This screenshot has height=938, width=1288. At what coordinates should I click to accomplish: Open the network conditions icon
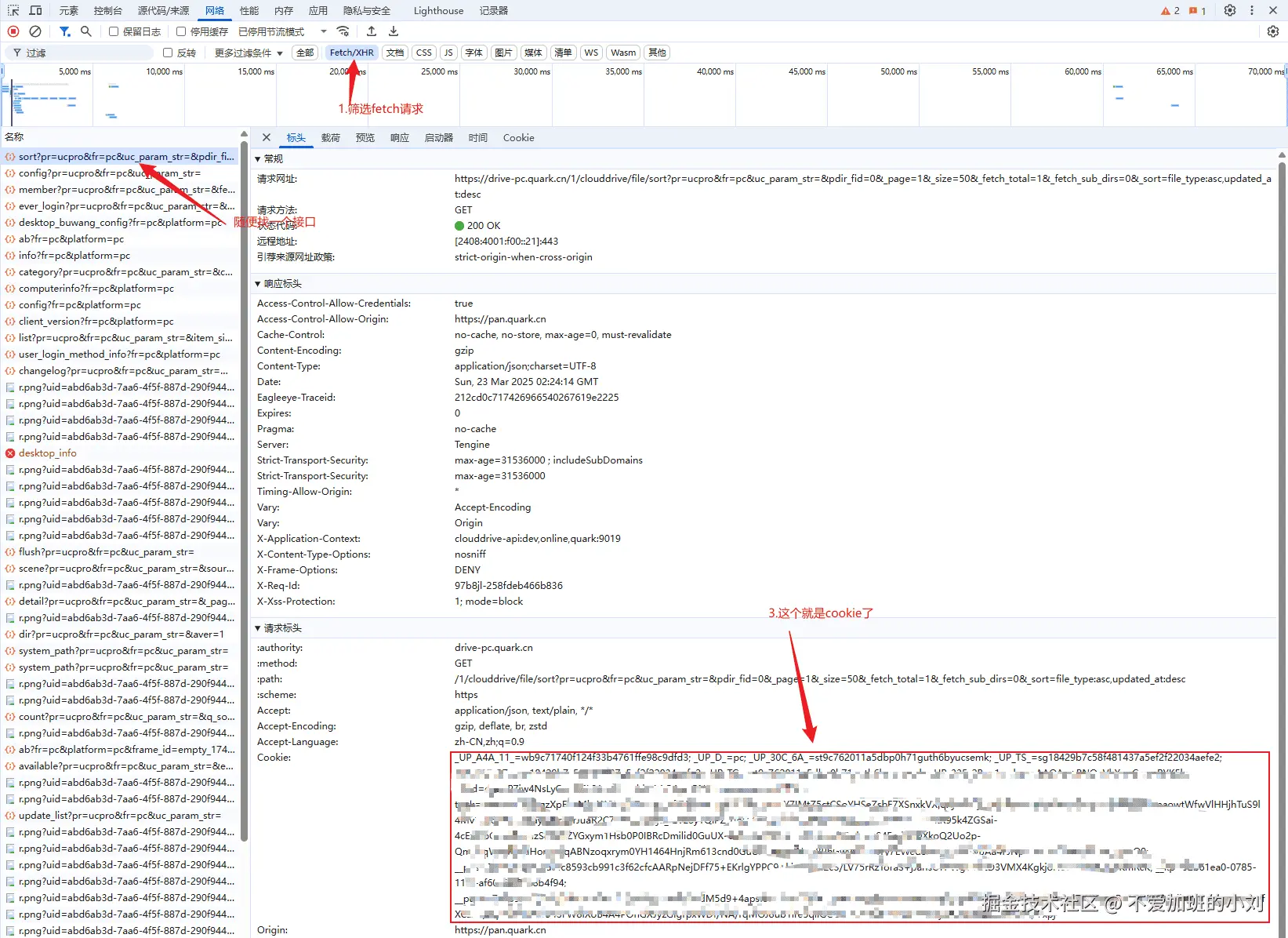pos(343,31)
